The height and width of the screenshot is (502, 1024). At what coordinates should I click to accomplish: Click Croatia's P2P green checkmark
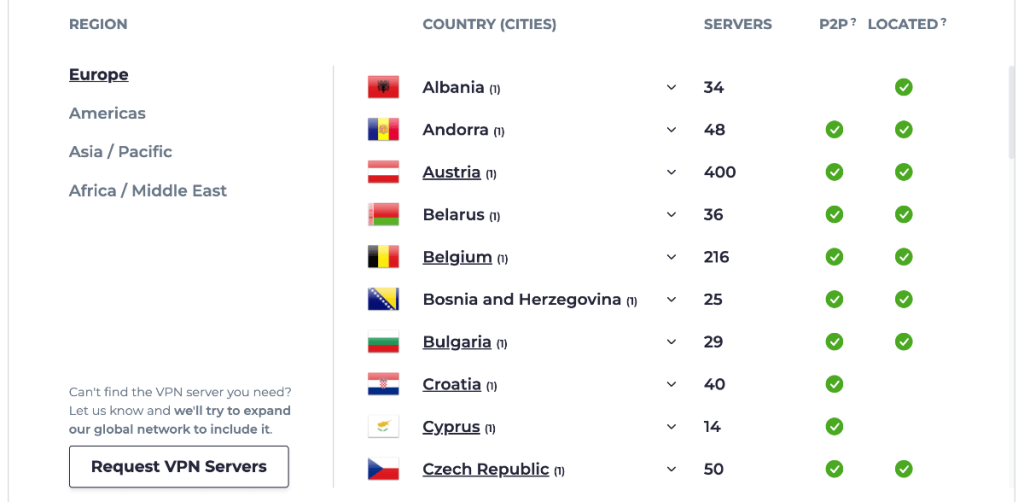pos(834,384)
